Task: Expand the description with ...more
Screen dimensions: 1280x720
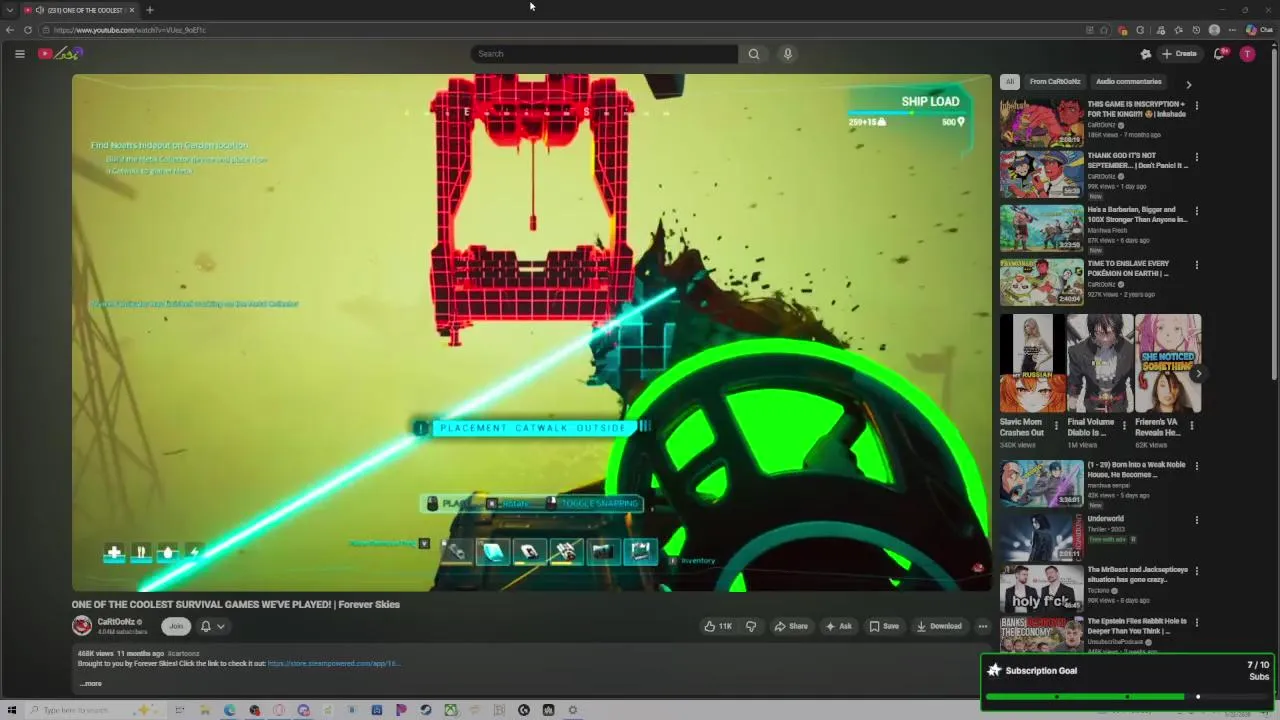Action: click(x=90, y=684)
